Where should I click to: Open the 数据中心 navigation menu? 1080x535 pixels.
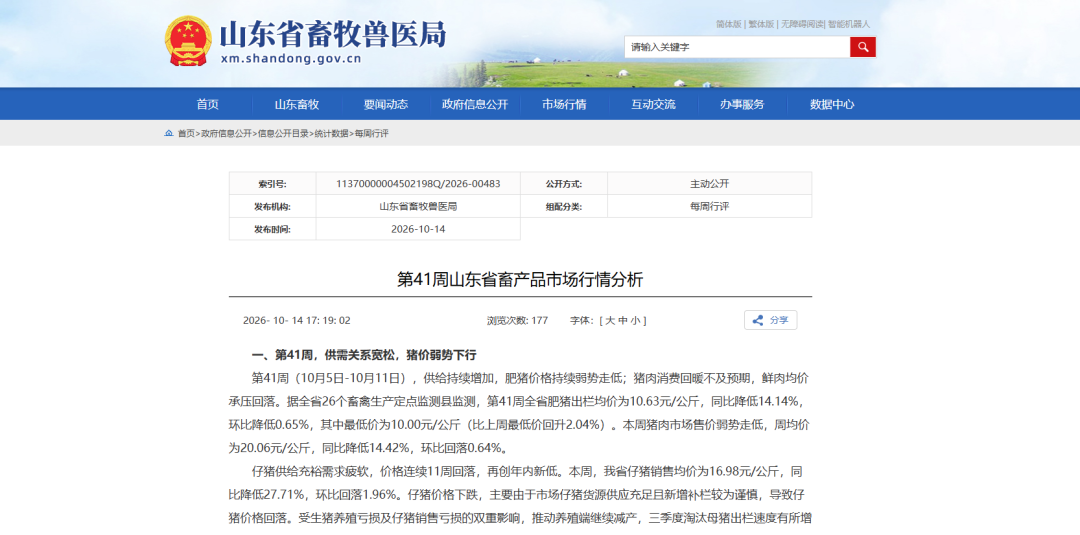[x=832, y=105]
